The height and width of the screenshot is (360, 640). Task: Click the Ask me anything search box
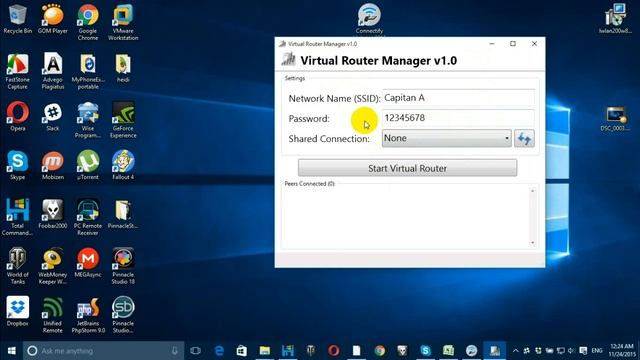coord(103,351)
